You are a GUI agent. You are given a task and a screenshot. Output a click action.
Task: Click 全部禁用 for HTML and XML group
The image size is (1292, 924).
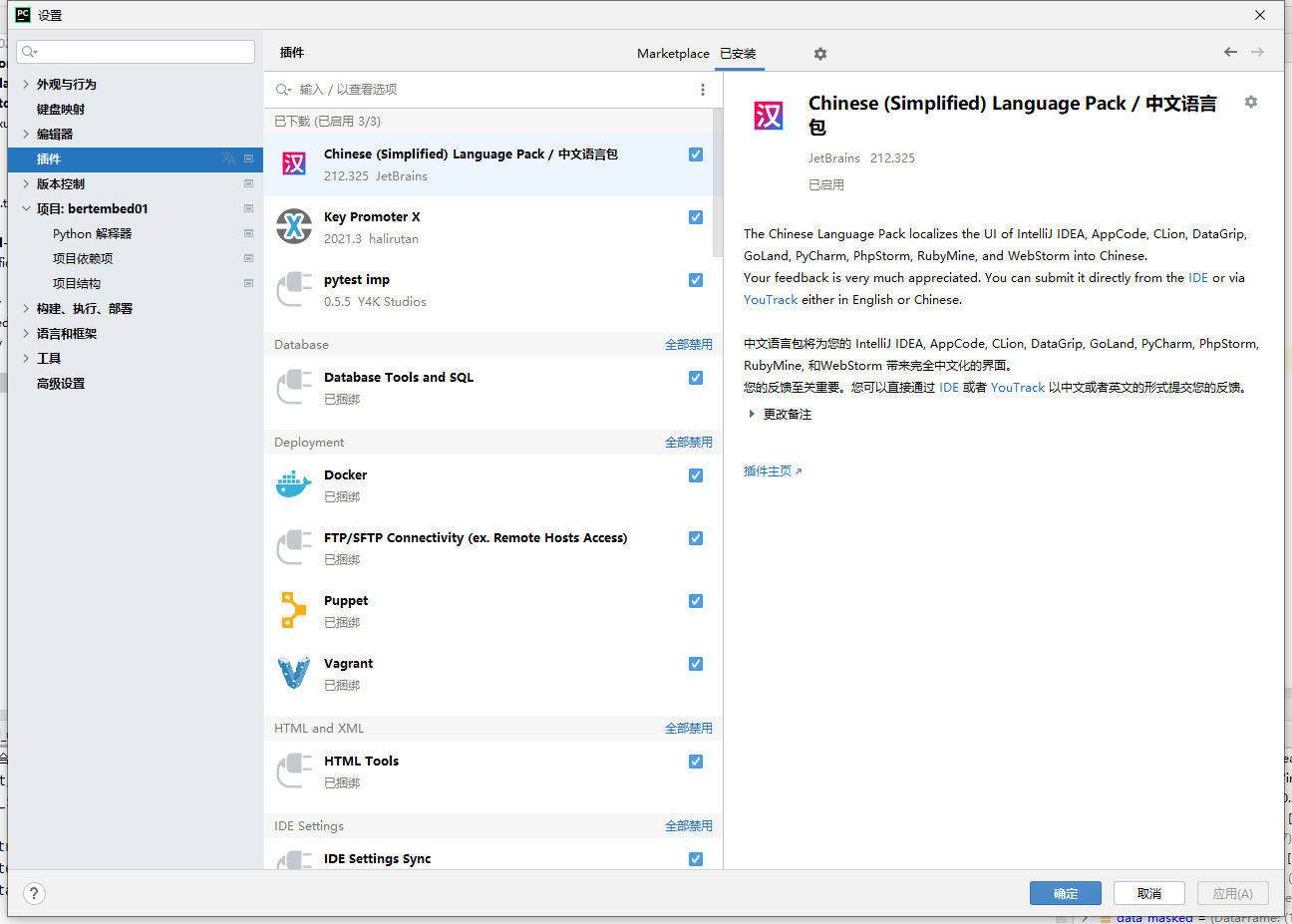click(689, 729)
